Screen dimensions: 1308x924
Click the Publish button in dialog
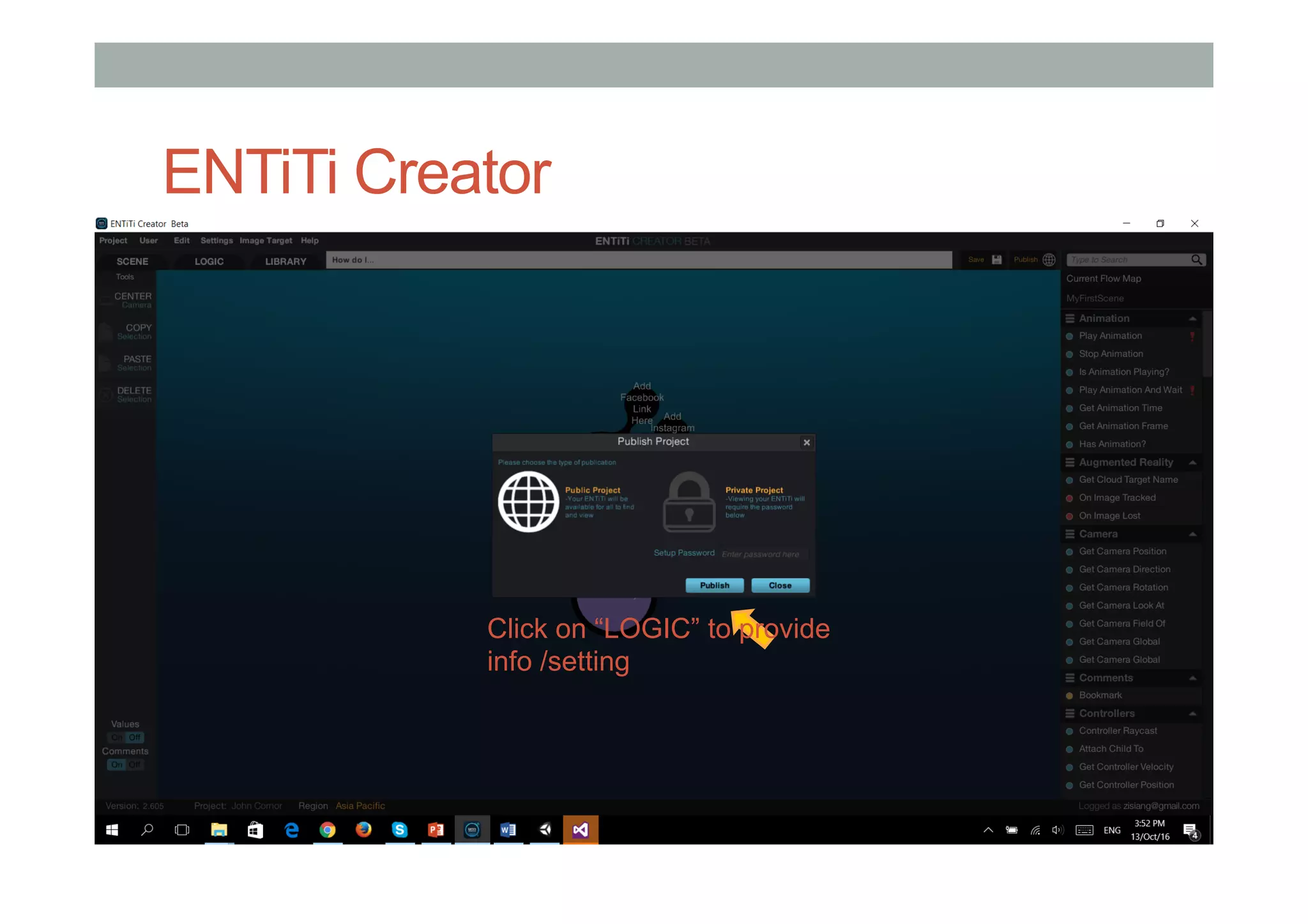[715, 586]
